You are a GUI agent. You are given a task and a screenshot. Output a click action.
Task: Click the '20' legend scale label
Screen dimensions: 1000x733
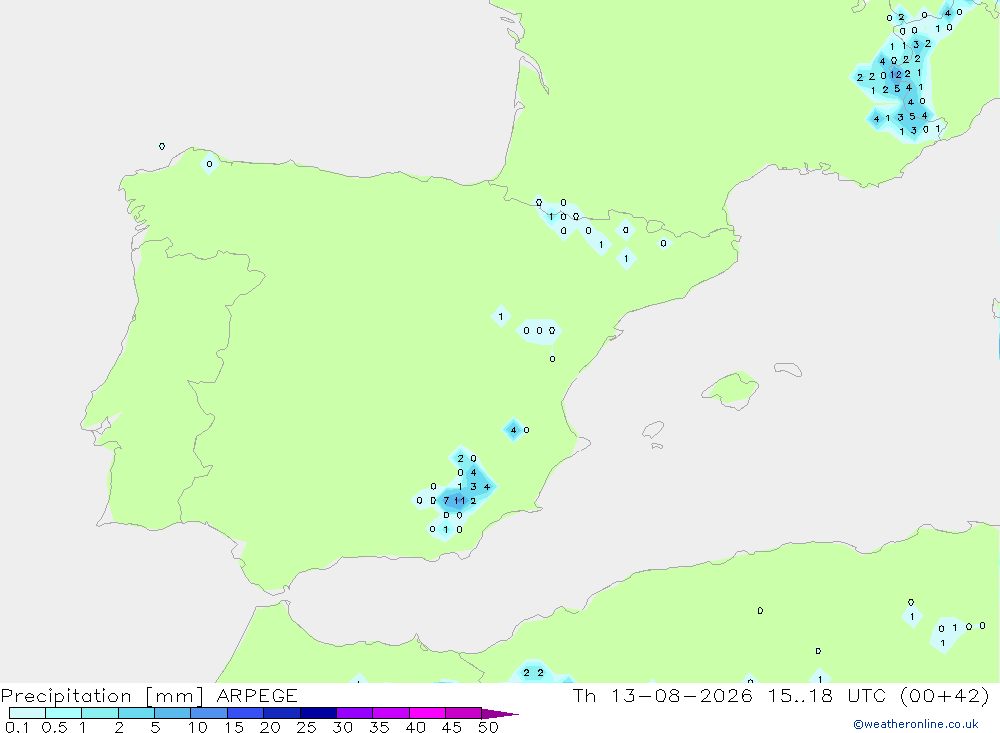270,727
